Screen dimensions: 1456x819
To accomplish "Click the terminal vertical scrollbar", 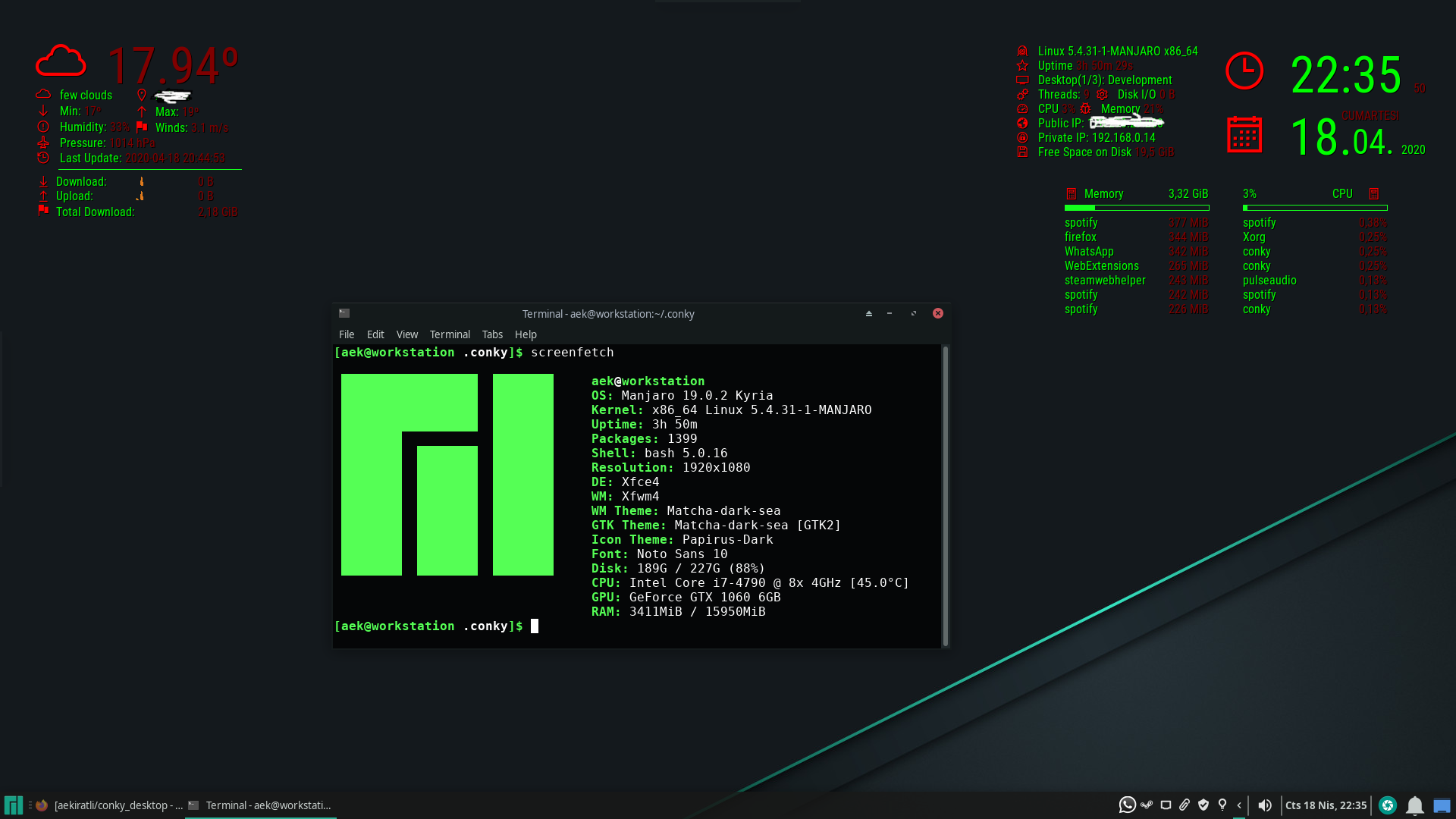I will click(946, 496).
